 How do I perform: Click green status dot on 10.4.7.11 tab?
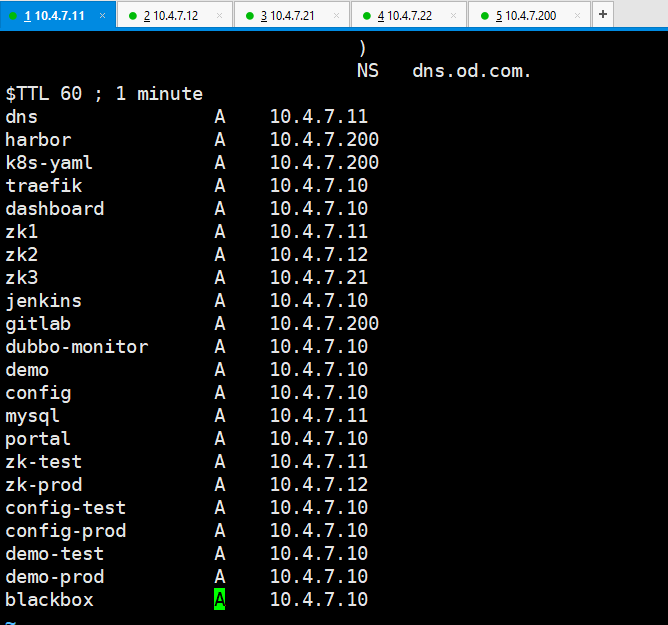point(13,16)
